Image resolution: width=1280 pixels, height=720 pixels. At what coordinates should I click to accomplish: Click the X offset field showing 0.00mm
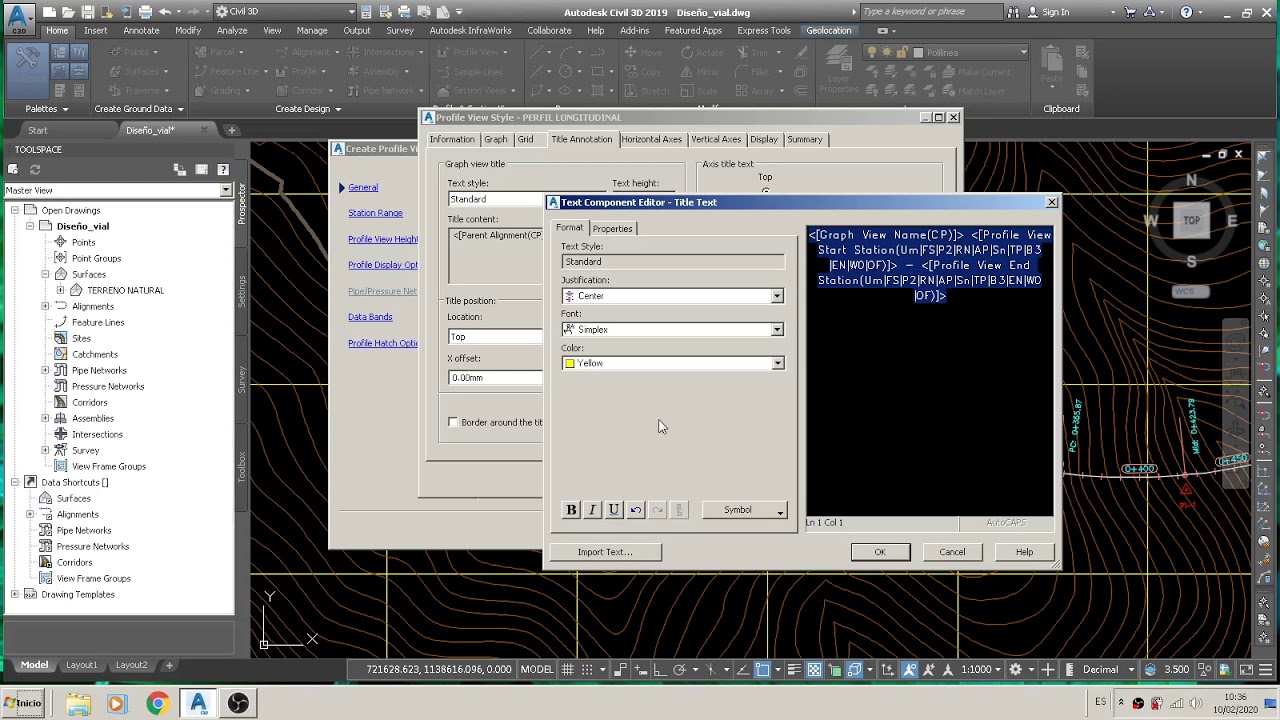496,378
